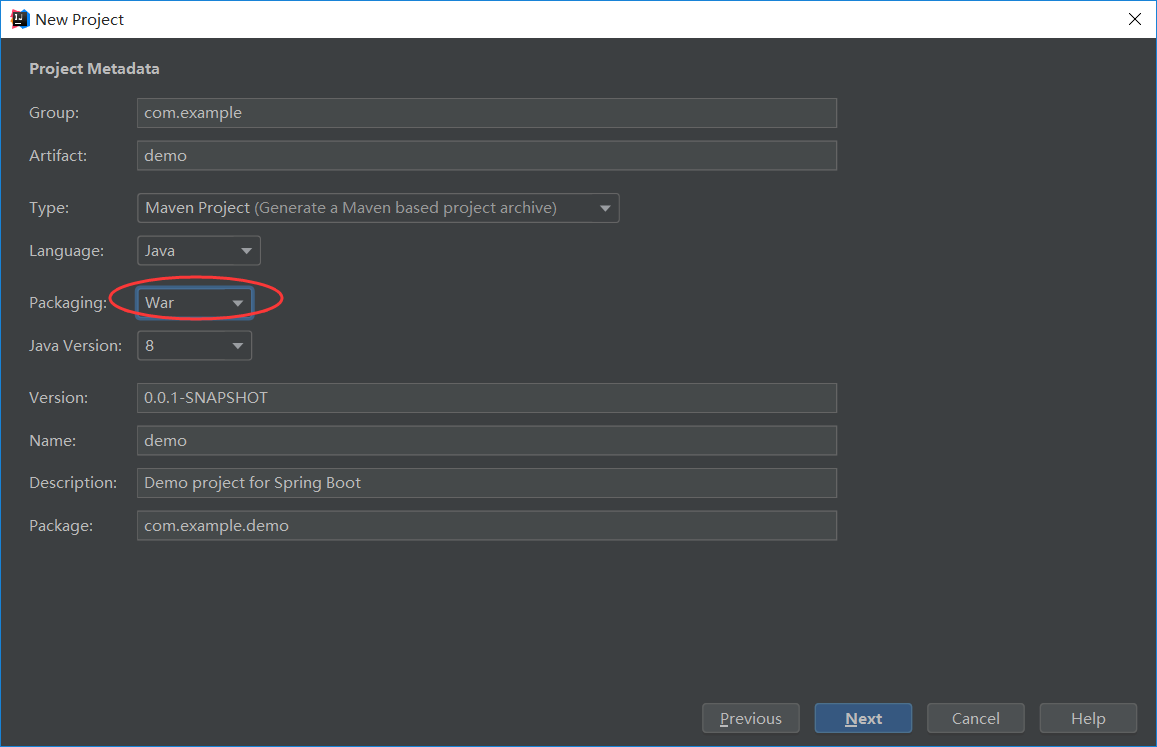Click the Artifact text field
Screen dimensions: 1157x747
(486, 156)
